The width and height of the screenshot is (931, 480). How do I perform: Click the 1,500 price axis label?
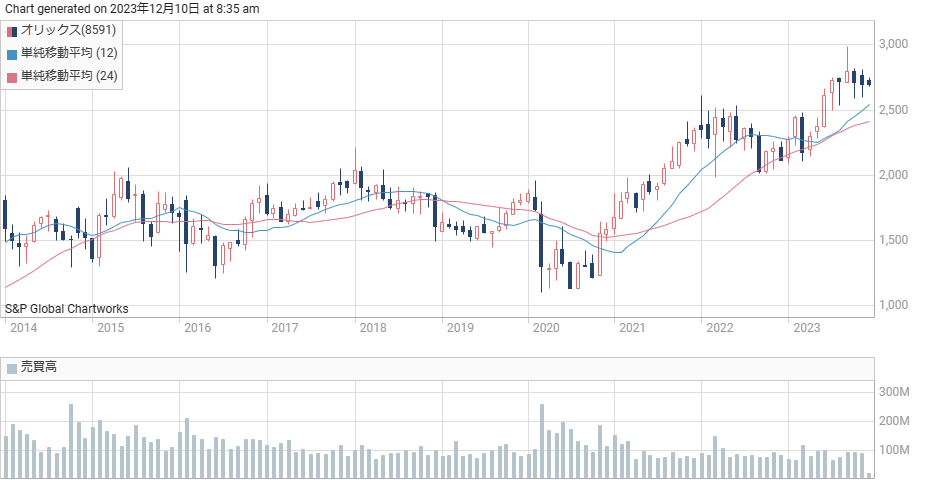coord(893,240)
